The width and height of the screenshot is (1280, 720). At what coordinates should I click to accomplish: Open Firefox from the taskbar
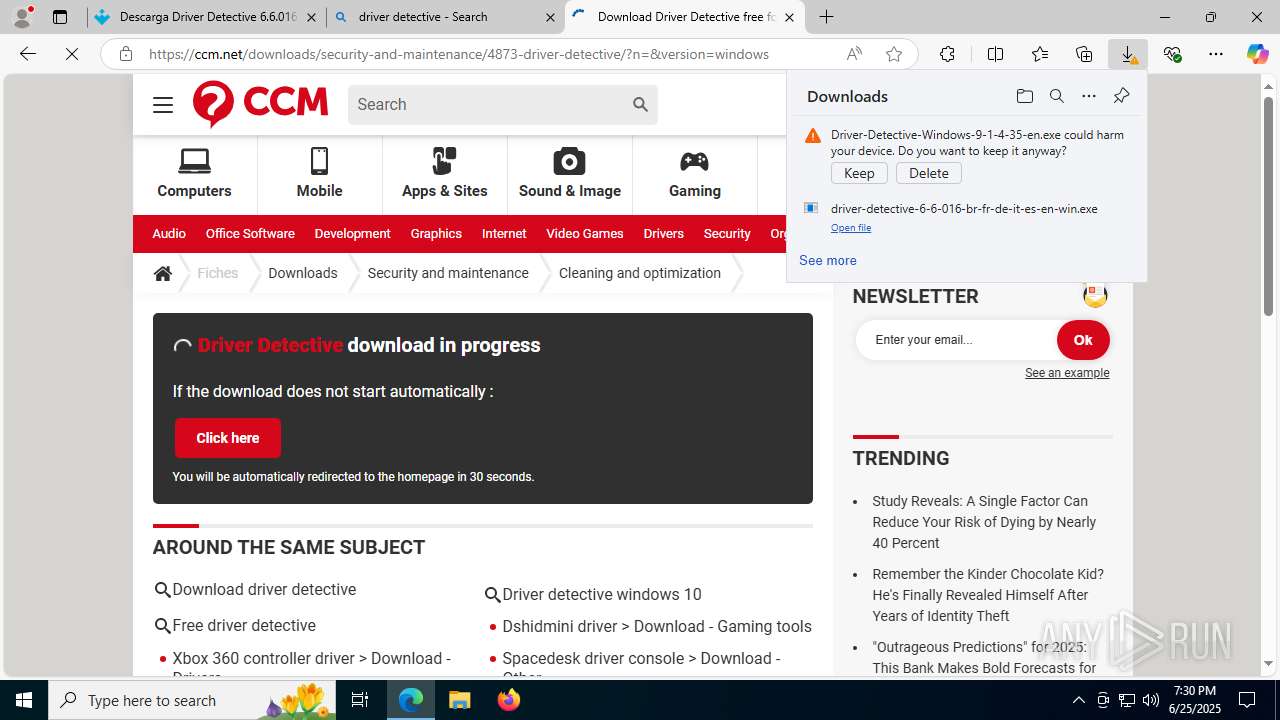tap(509, 700)
